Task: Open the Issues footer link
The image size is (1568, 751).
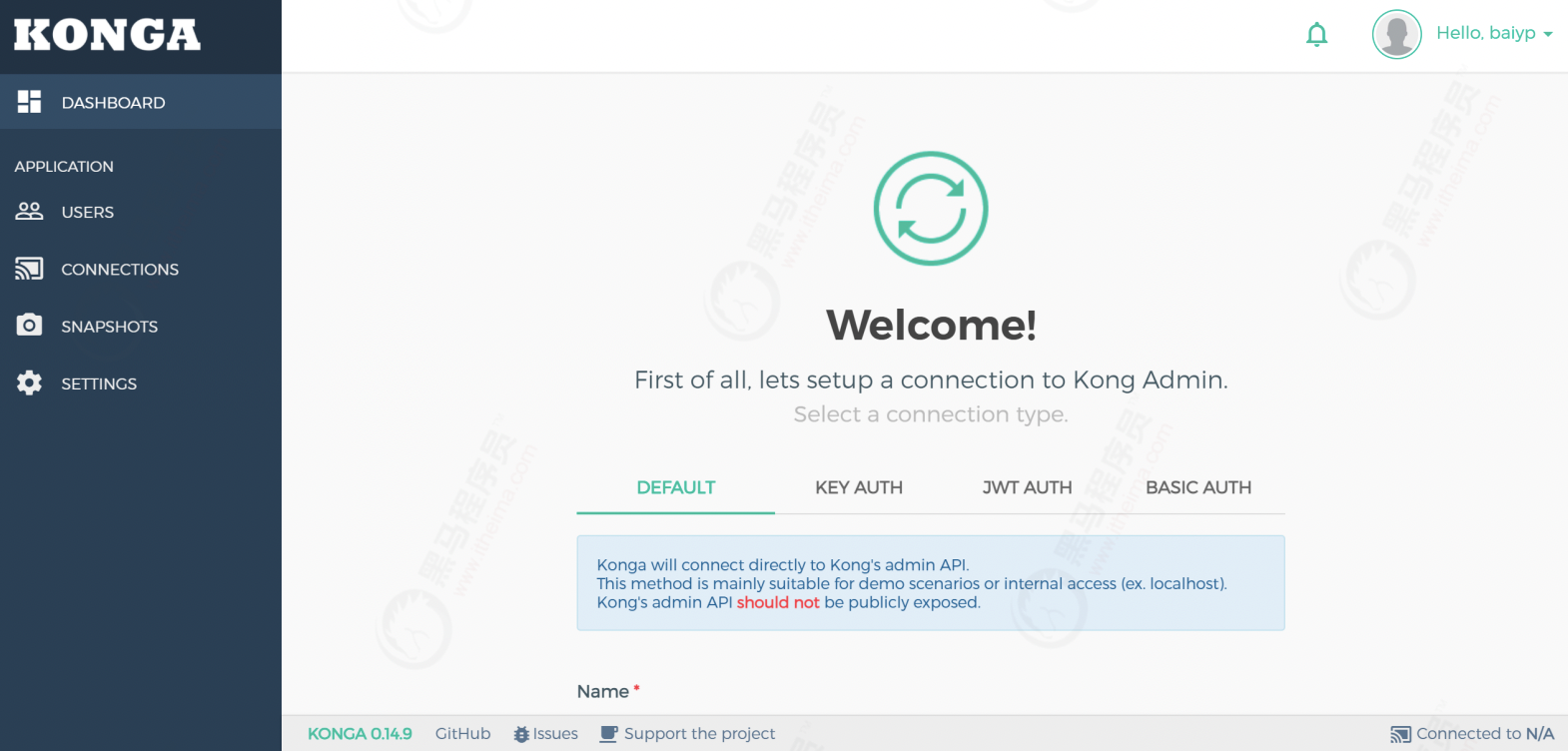Action: [x=545, y=734]
